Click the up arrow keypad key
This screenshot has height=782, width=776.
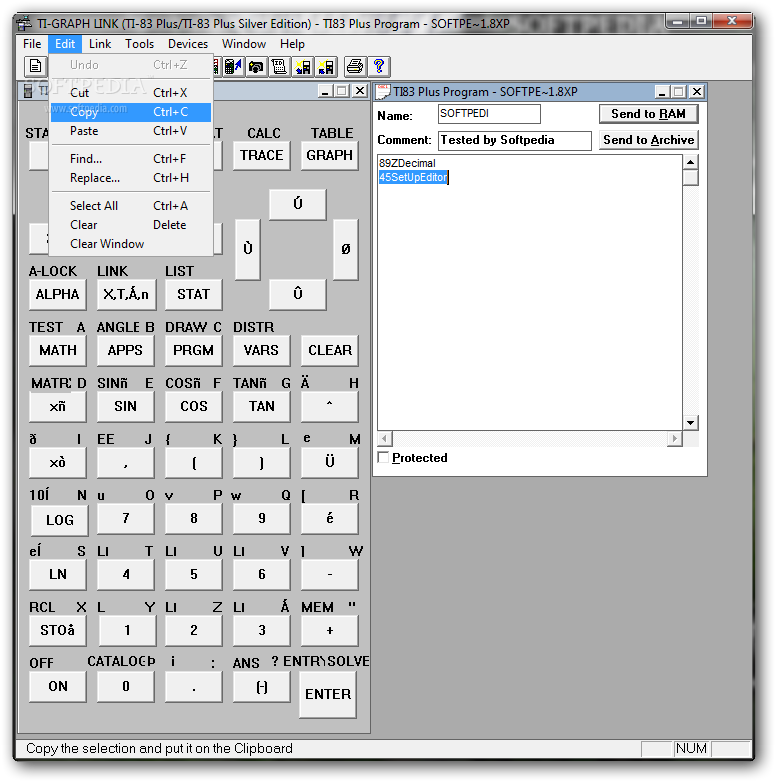click(x=298, y=204)
